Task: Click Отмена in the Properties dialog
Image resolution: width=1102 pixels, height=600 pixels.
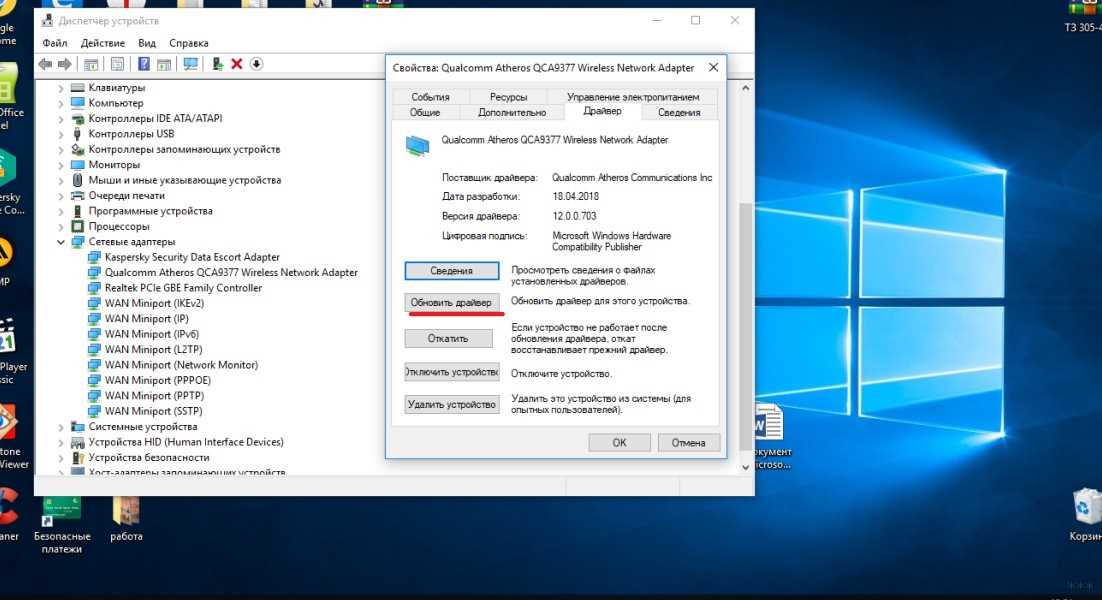Action: click(688, 443)
